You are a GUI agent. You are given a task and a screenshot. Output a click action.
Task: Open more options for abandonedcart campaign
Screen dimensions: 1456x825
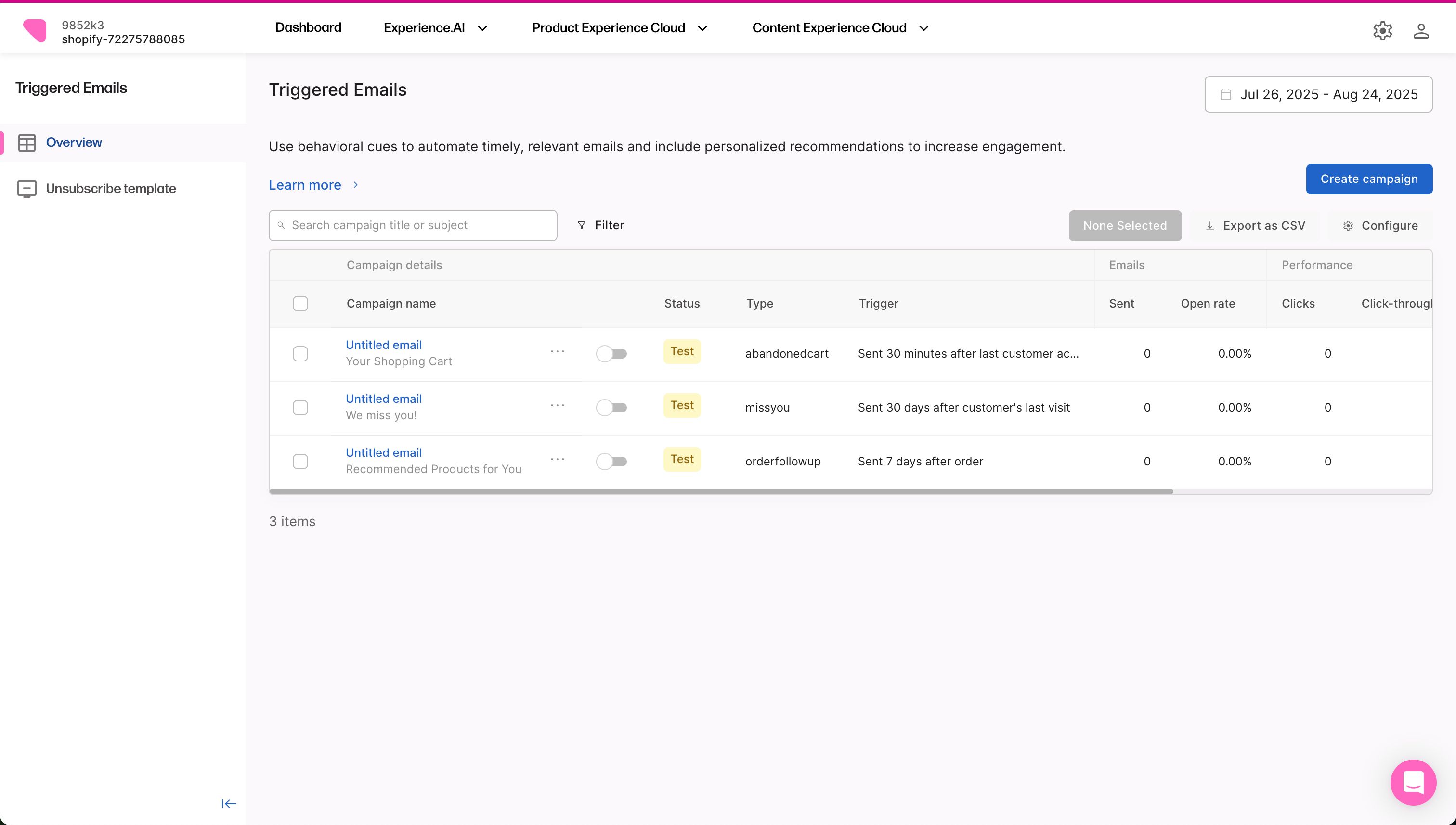[557, 352]
